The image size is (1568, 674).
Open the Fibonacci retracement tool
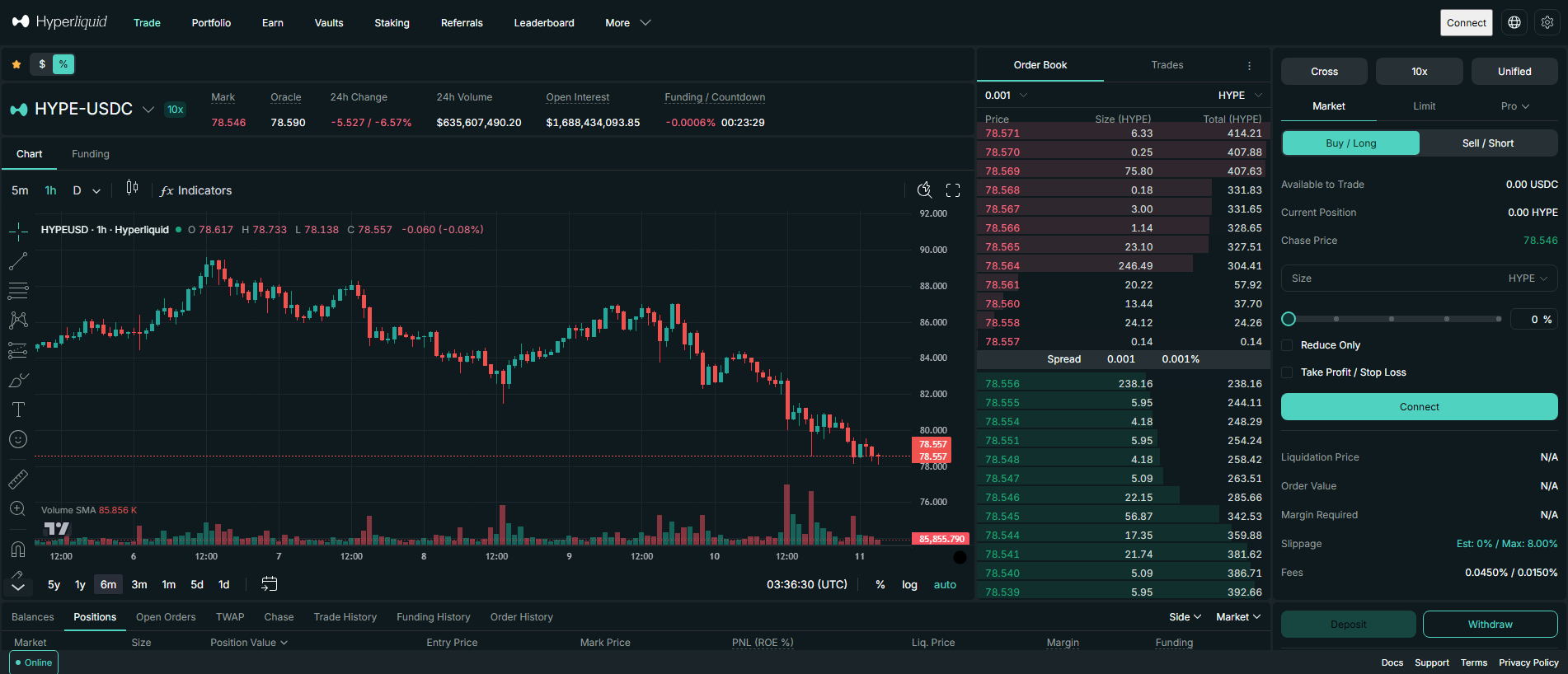(x=18, y=291)
